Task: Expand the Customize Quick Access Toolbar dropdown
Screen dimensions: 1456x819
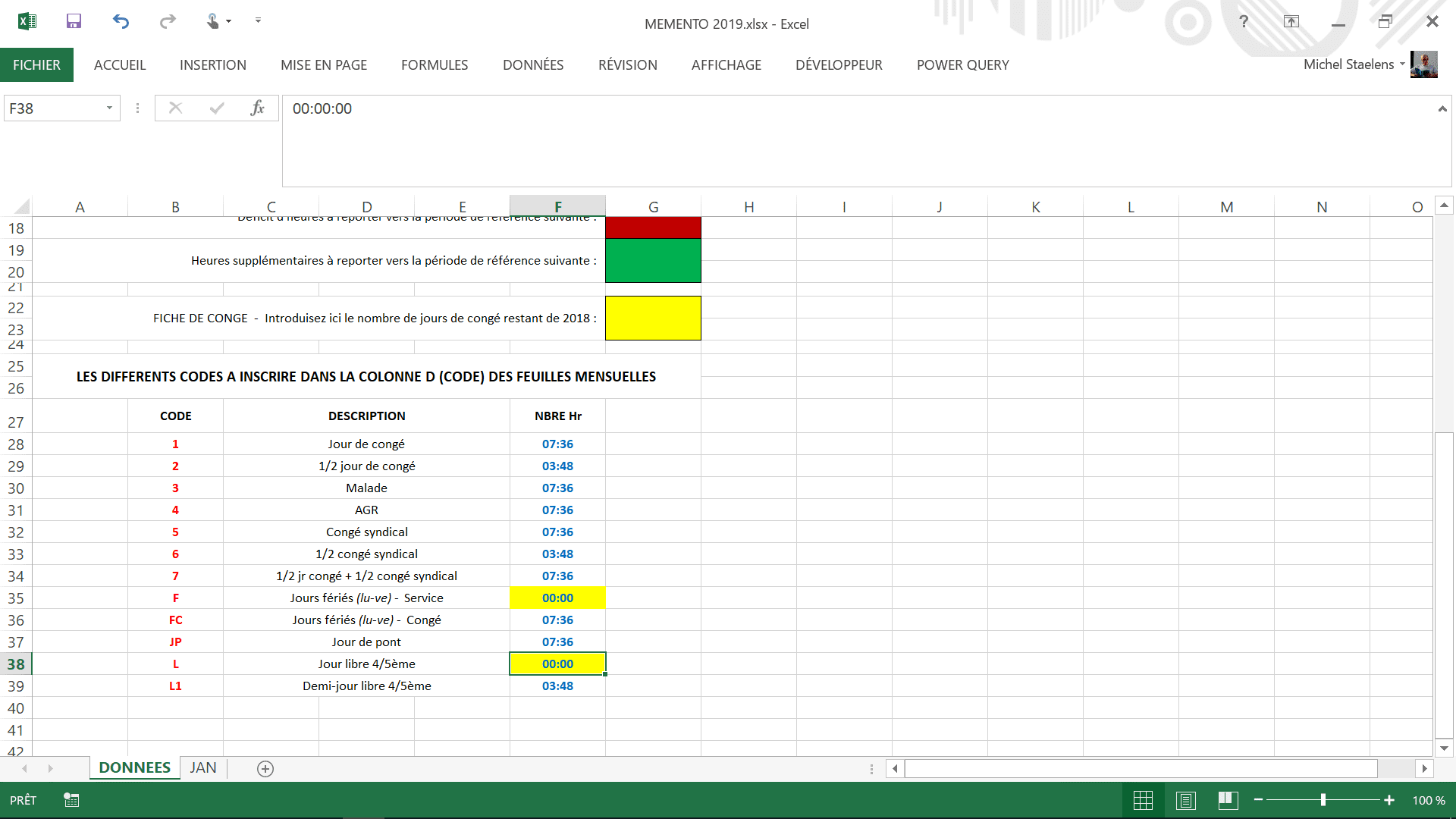Action: click(x=258, y=20)
